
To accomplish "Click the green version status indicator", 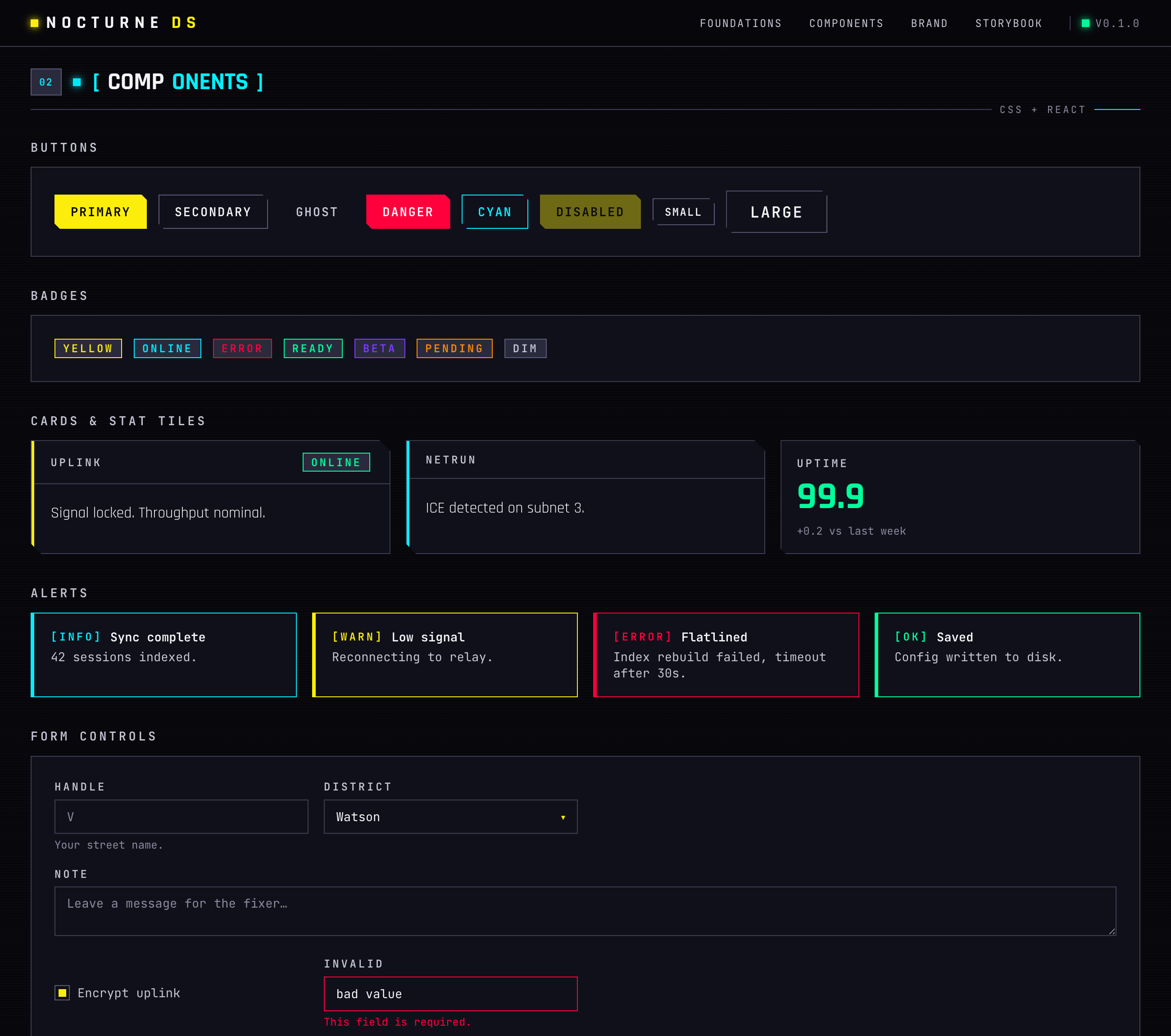I will click(x=1085, y=23).
